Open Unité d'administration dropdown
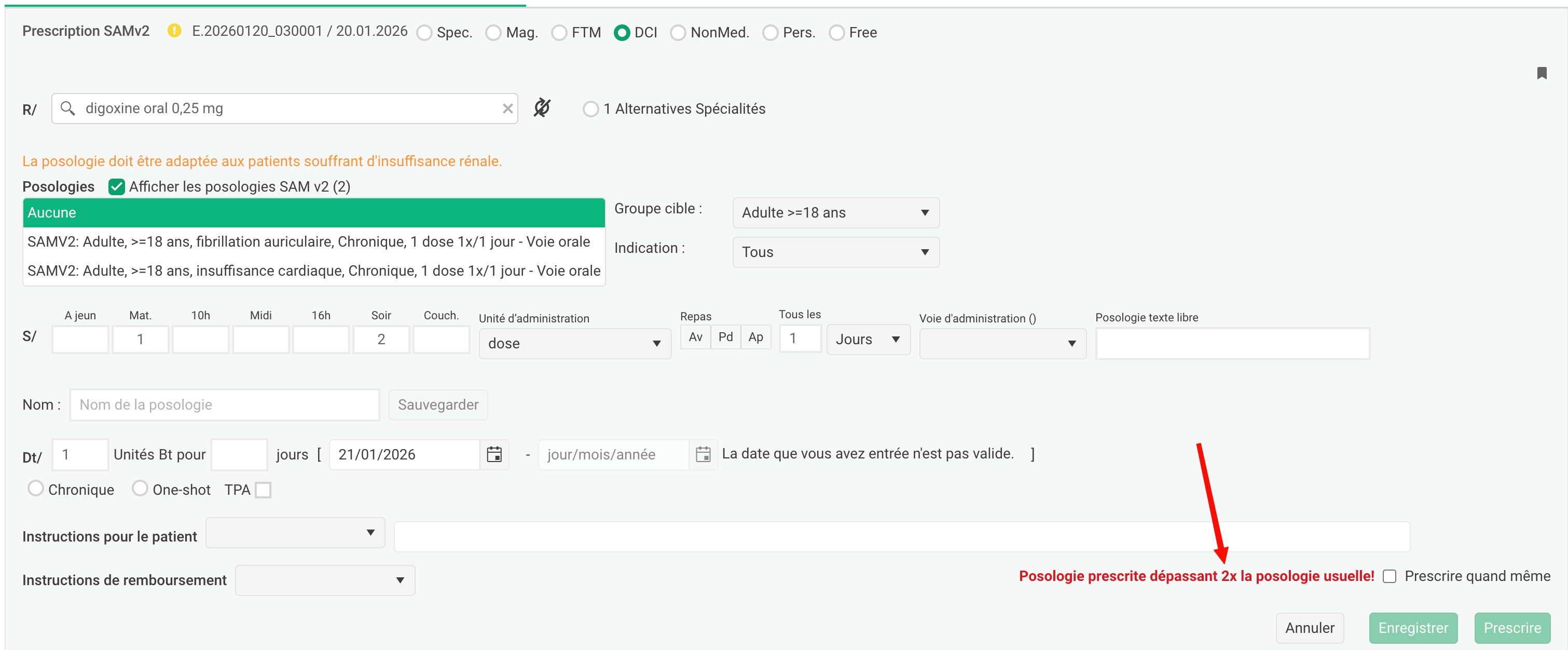 (574, 344)
